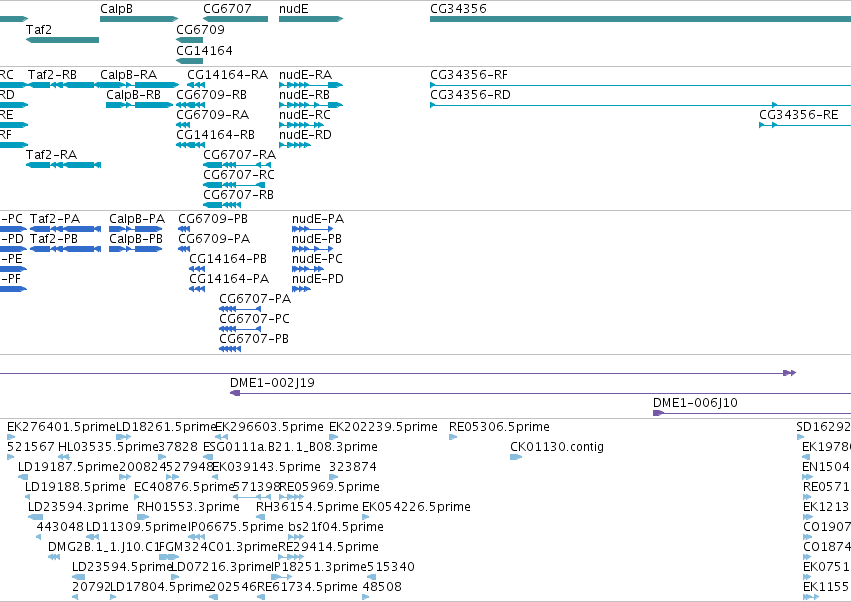Click EST EC40876.5prime
This screenshot has width=851, height=602.
(184, 487)
